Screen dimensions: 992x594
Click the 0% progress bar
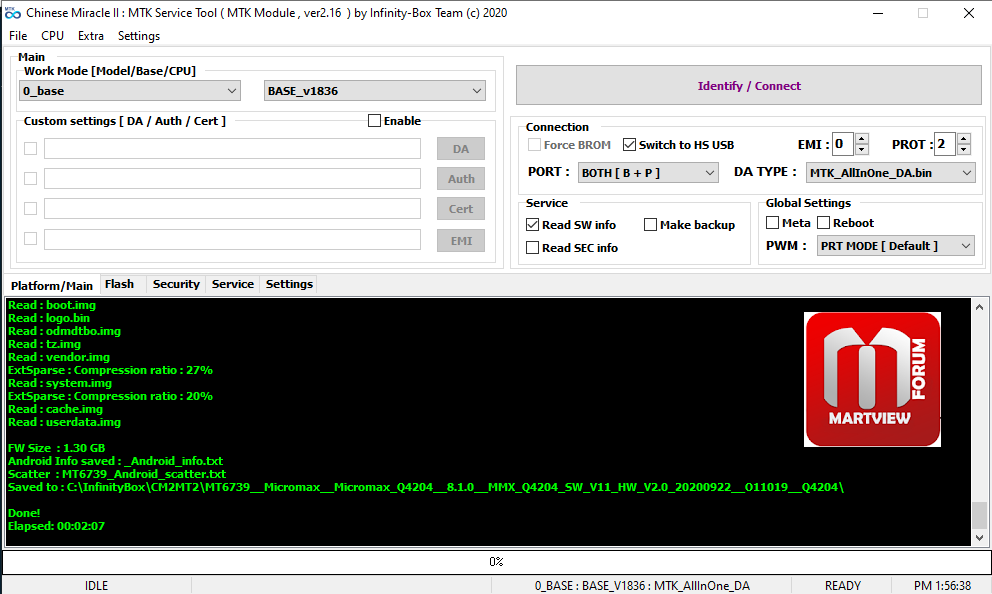click(496, 562)
